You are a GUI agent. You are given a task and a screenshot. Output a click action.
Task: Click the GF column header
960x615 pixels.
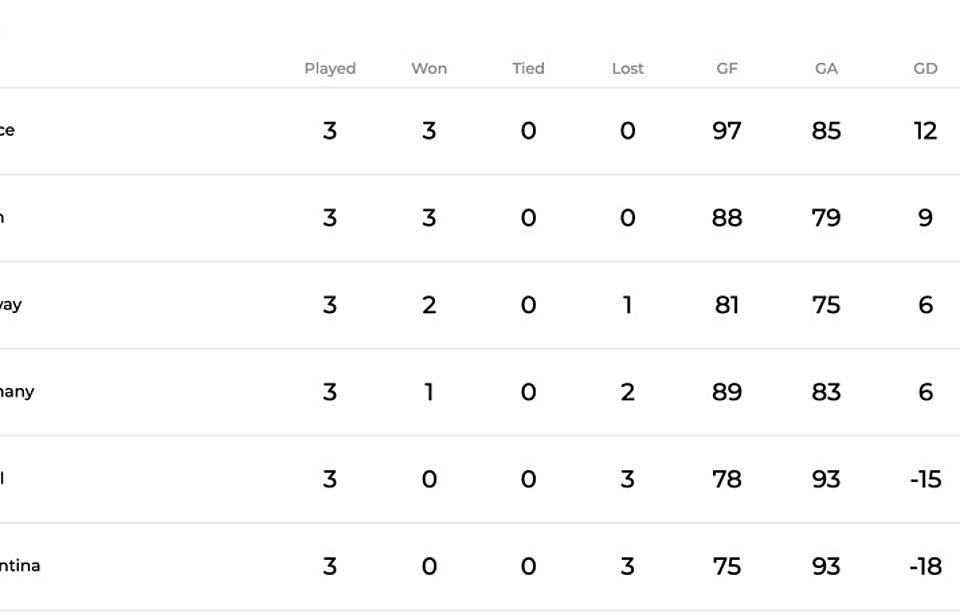pos(727,68)
